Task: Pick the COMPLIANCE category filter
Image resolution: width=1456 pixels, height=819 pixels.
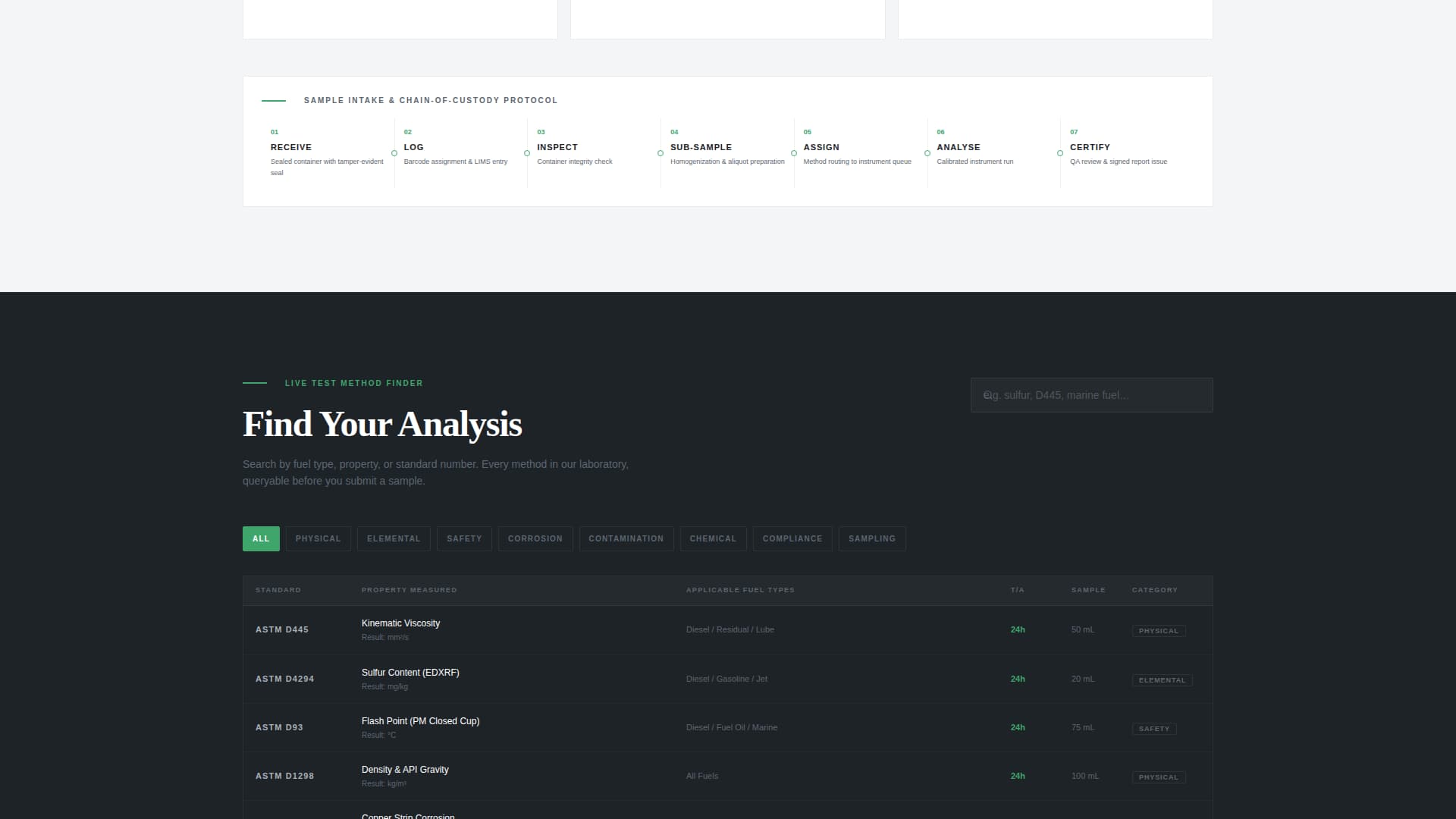Action: [792, 538]
